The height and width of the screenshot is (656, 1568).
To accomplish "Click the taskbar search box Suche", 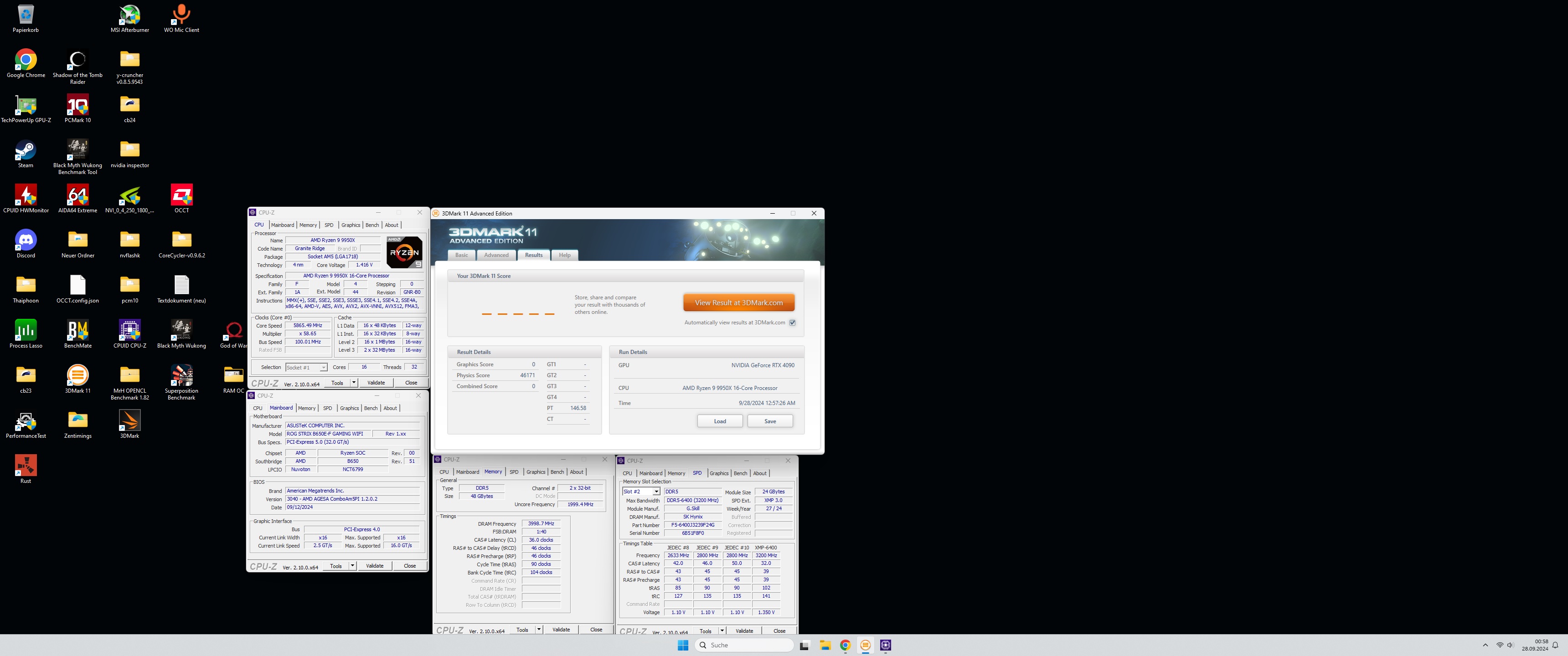I will (x=744, y=645).
